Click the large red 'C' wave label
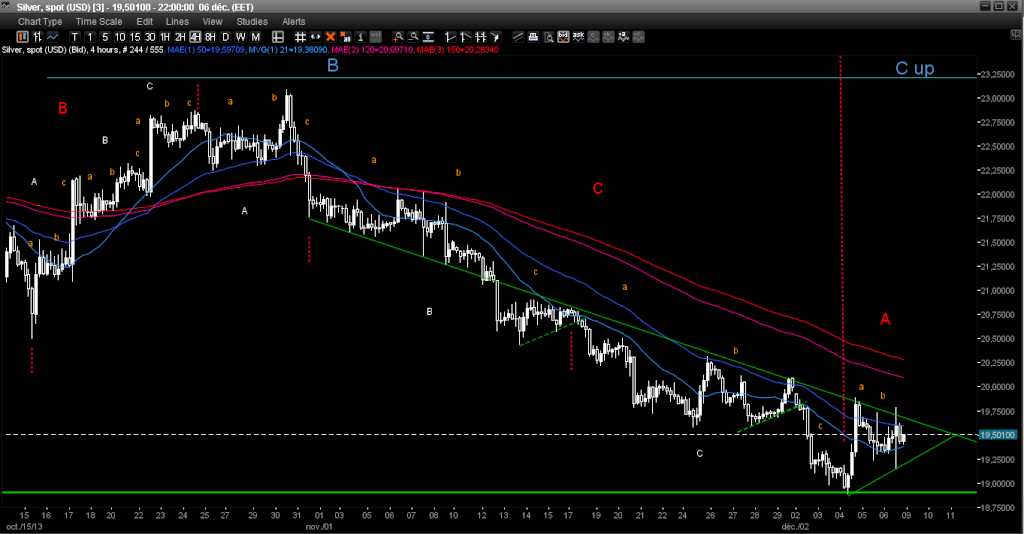Image resolution: width=1024 pixels, height=534 pixels. click(x=598, y=189)
